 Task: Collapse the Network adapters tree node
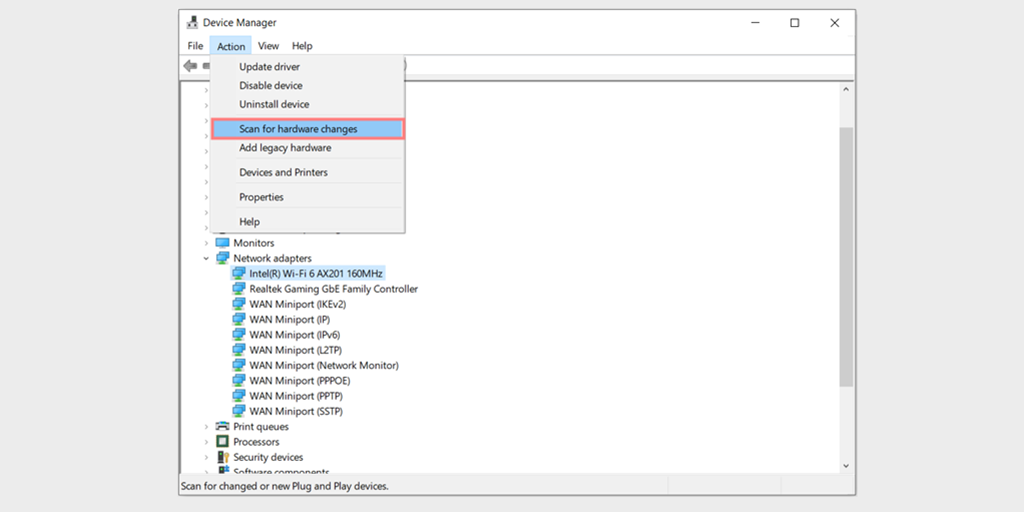tap(206, 258)
